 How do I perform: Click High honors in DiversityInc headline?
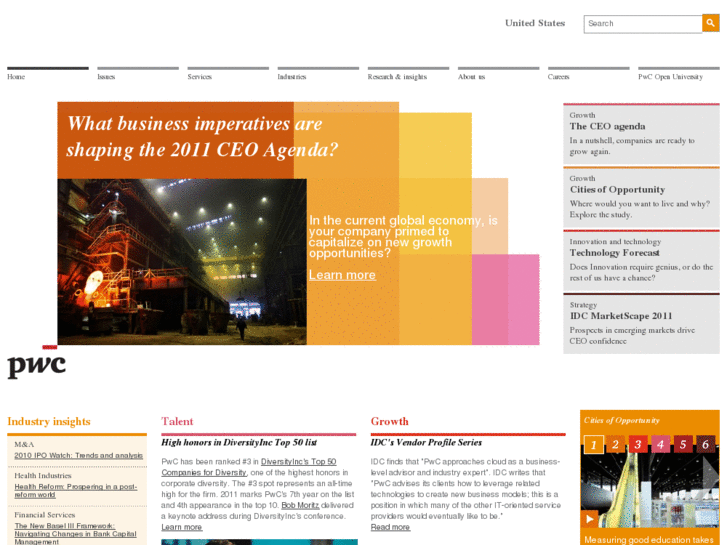point(239,442)
